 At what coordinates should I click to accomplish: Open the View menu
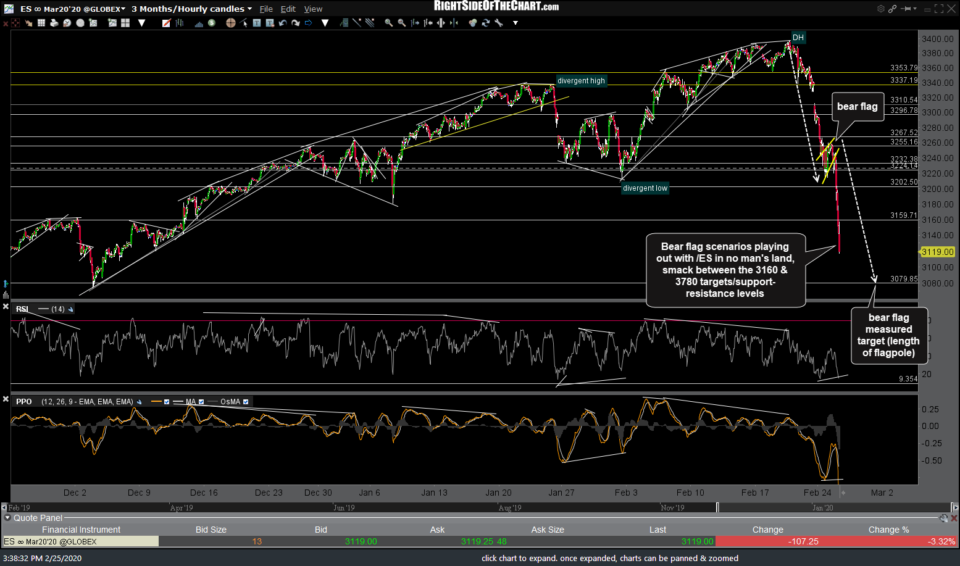[x=313, y=9]
